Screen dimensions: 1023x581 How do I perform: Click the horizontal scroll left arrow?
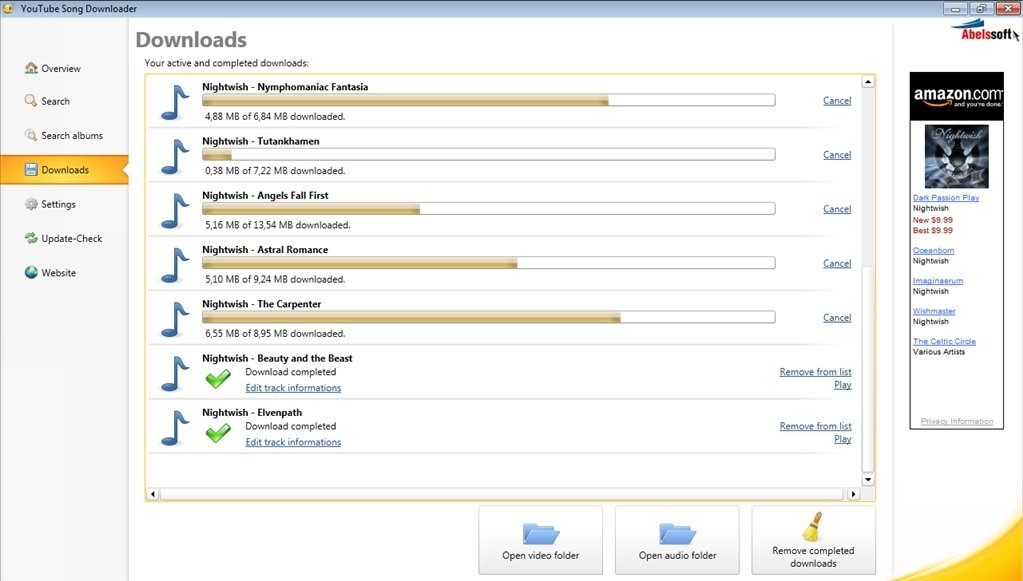tap(153, 494)
